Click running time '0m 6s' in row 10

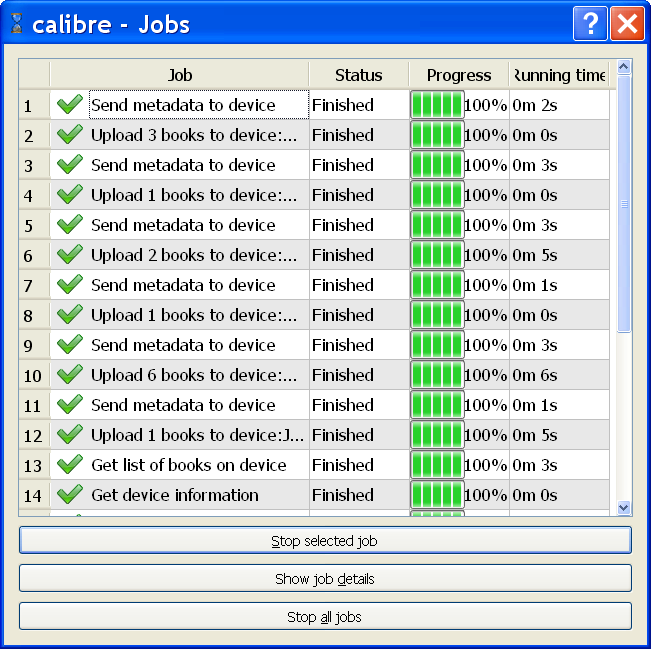535,375
